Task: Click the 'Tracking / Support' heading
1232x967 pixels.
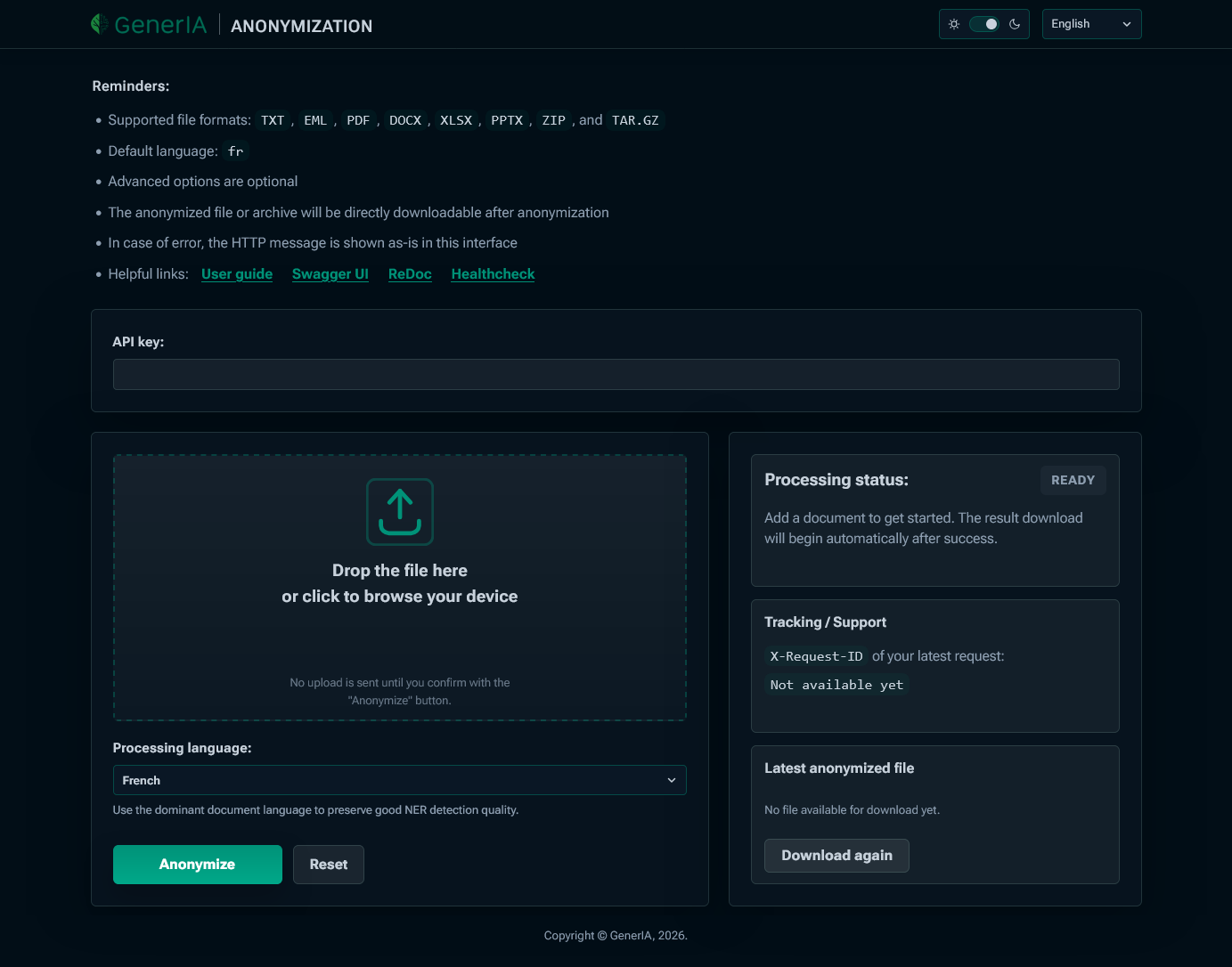Action: click(x=826, y=622)
